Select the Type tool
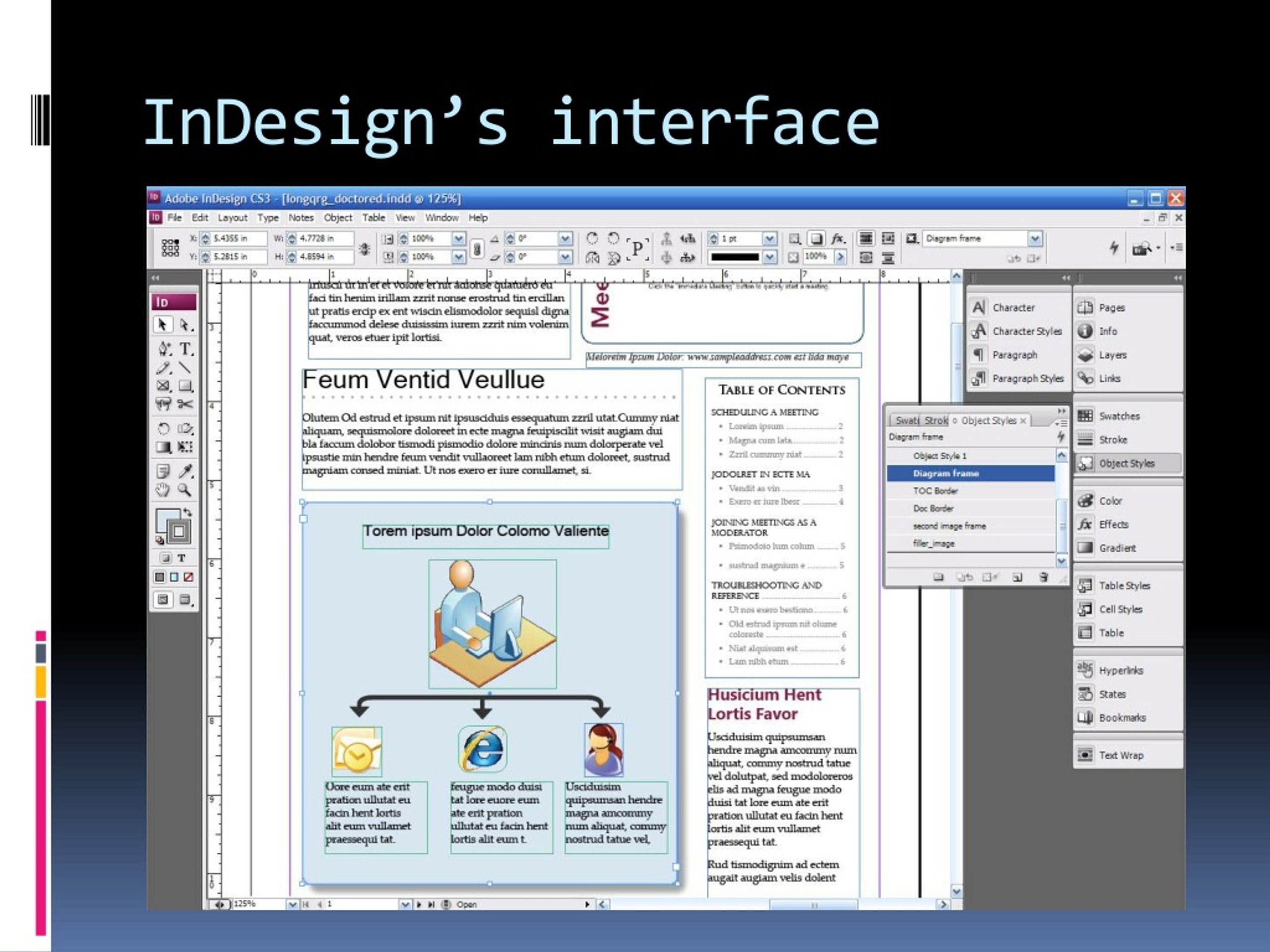This screenshot has width=1270, height=952. pyautogui.click(x=186, y=348)
